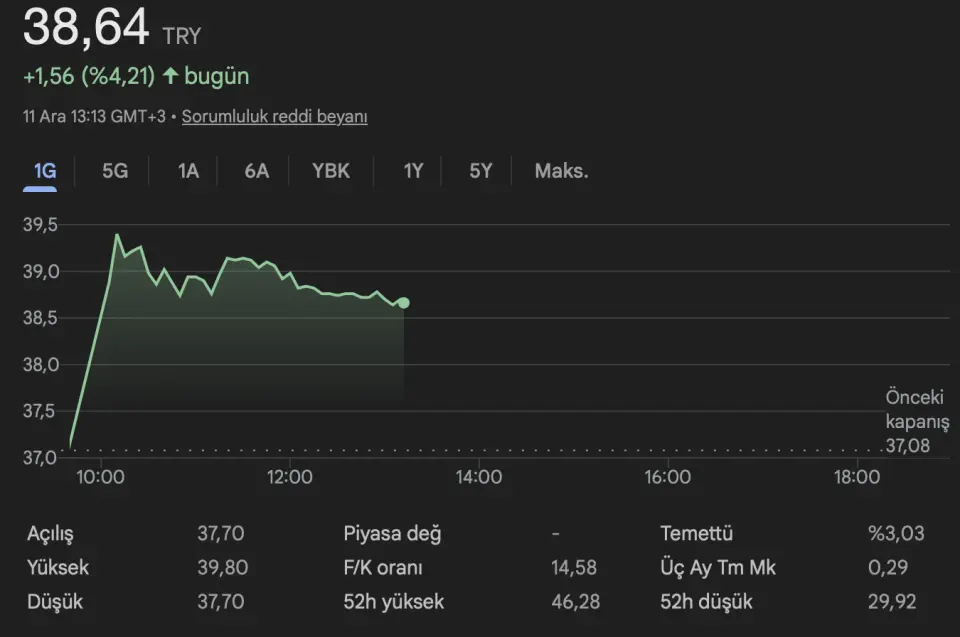Click the F/K oranı label
Viewport: 960px width, 637px height.
pyautogui.click(x=383, y=568)
